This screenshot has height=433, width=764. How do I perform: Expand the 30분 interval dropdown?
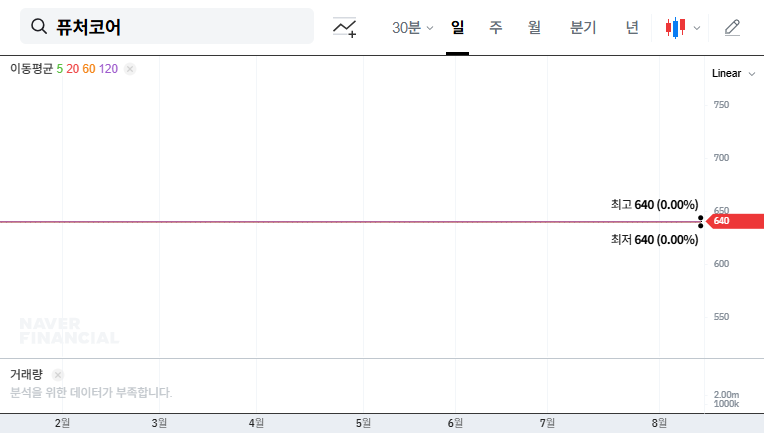[412, 28]
